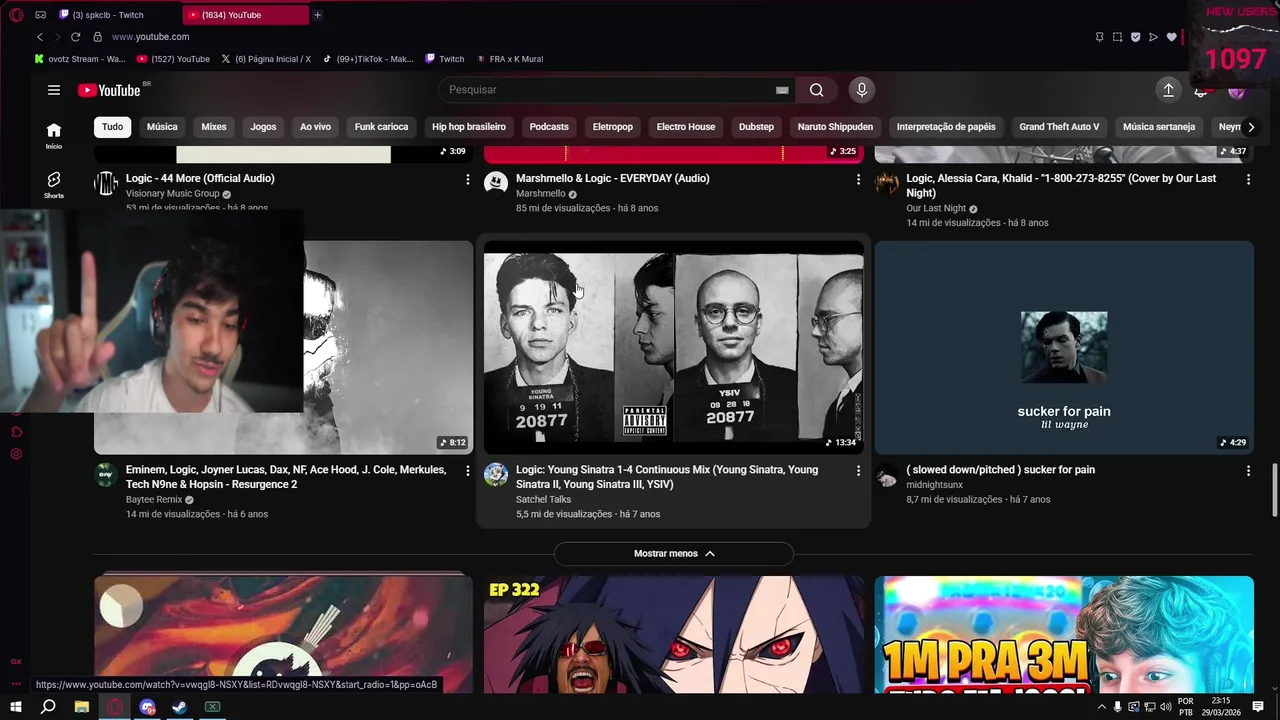
Task: Open the FRA x K Mural bookmark
Action: (510, 59)
